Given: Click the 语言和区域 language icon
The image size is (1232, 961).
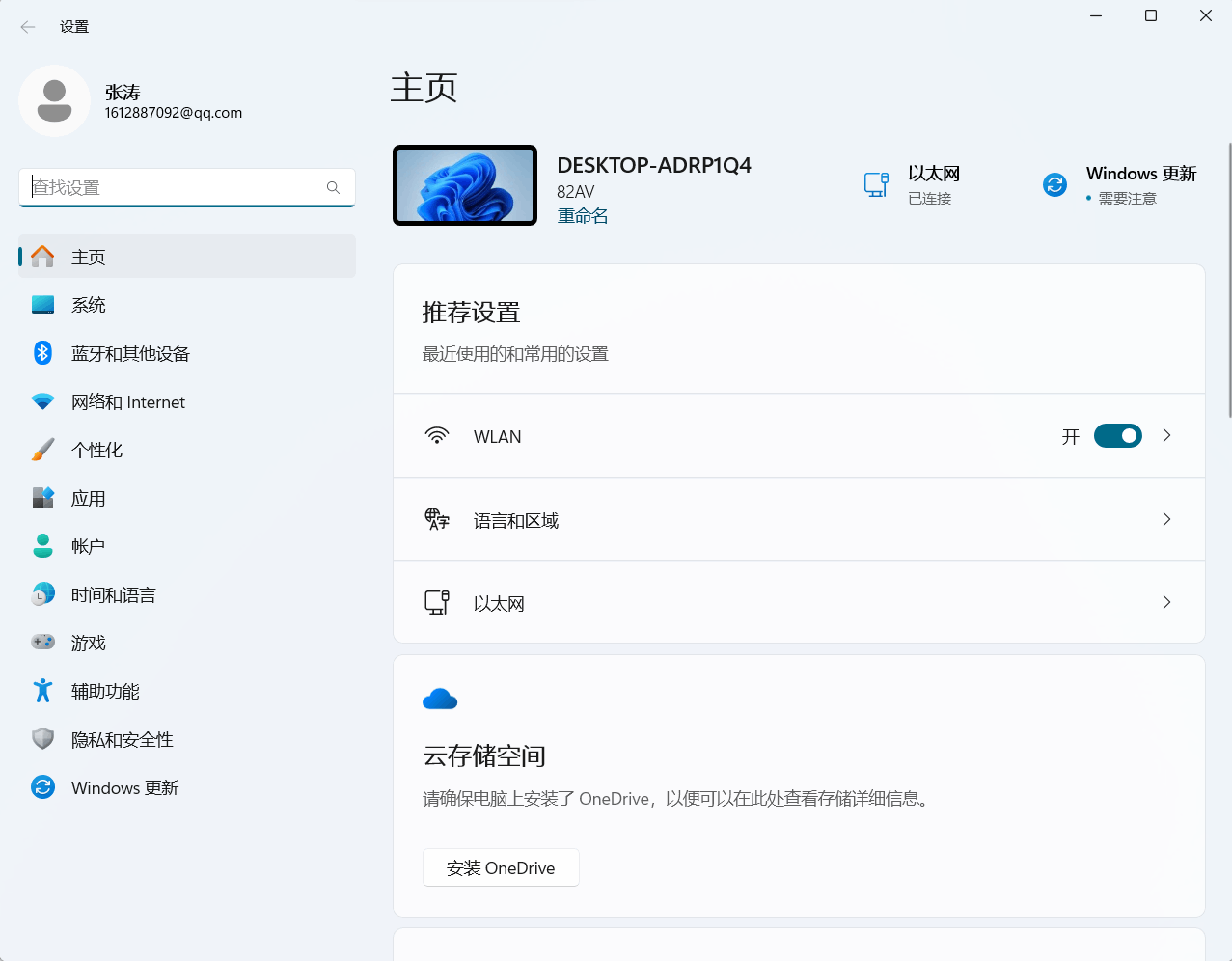Looking at the screenshot, I should coord(437,519).
